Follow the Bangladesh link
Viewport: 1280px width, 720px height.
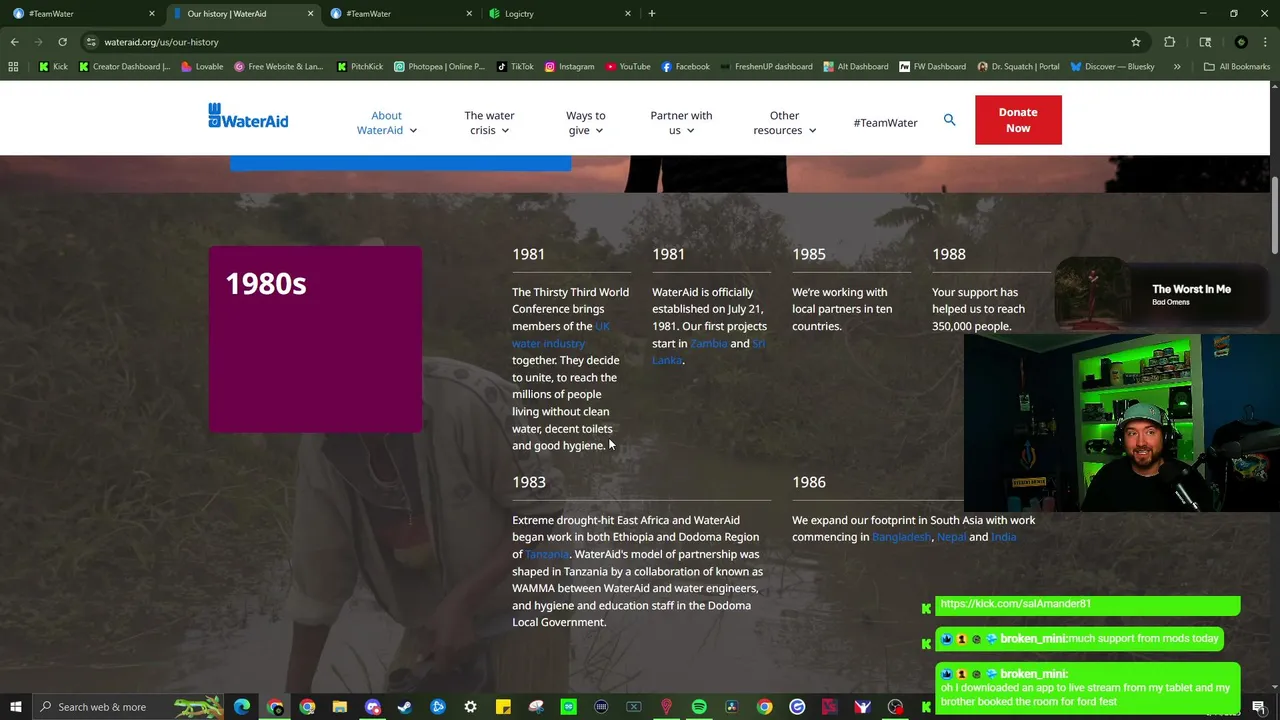901,537
